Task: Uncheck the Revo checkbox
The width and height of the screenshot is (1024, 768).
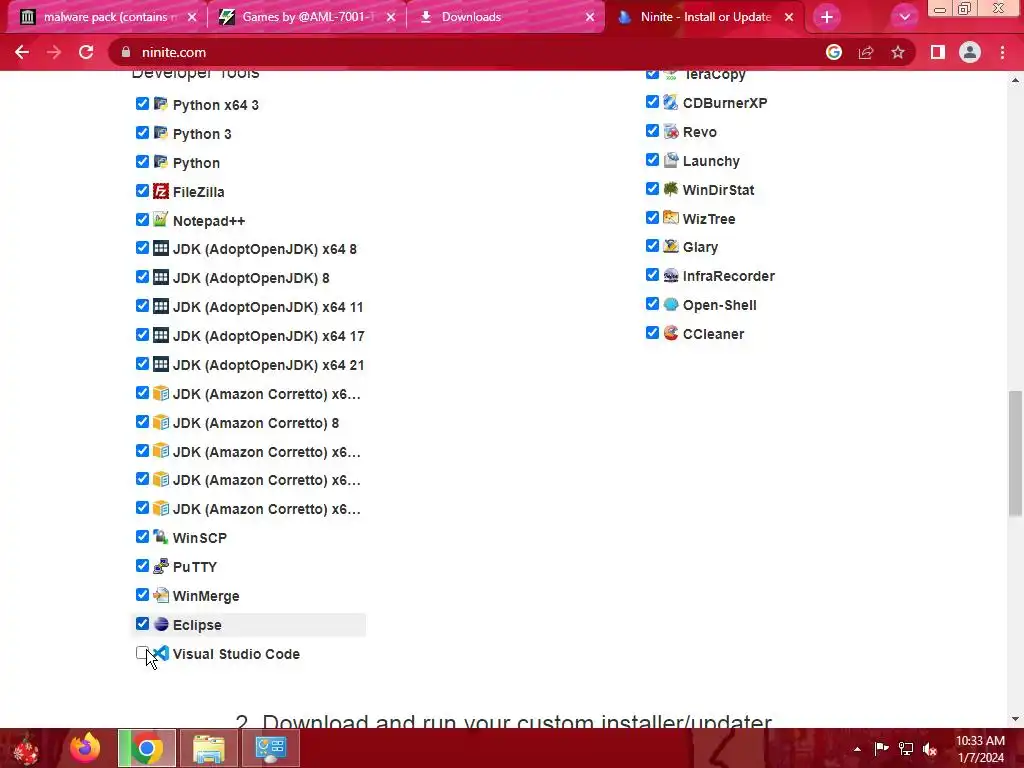Action: pos(652,131)
